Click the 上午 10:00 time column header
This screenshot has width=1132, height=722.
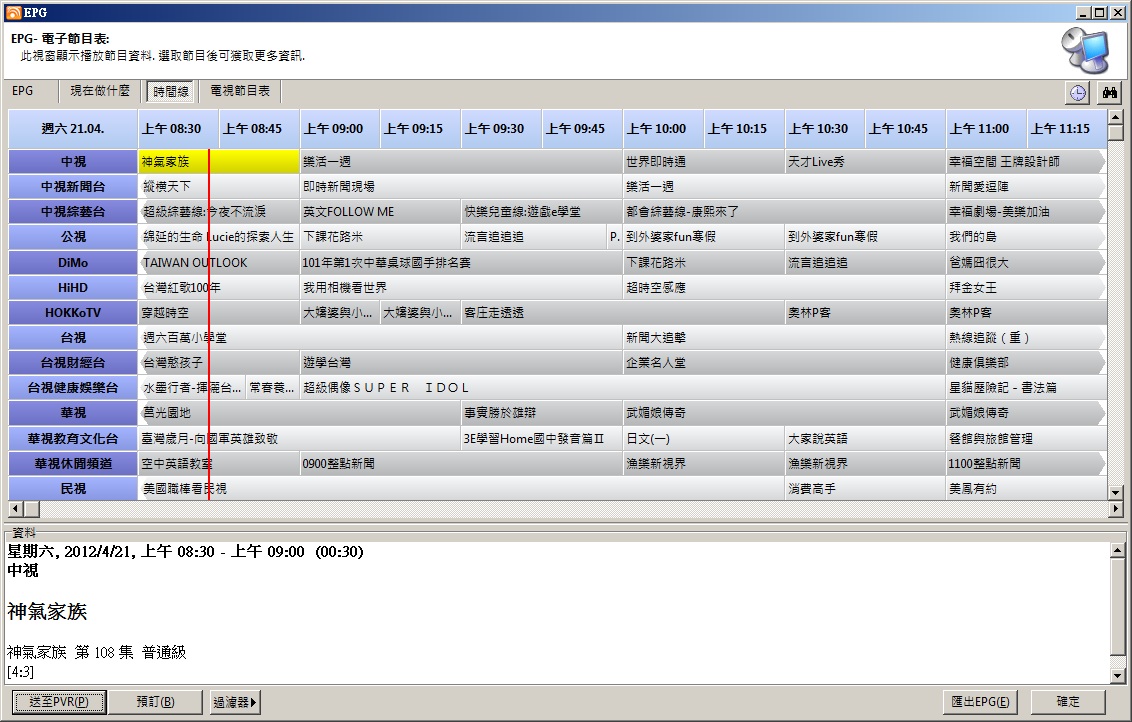tap(663, 129)
